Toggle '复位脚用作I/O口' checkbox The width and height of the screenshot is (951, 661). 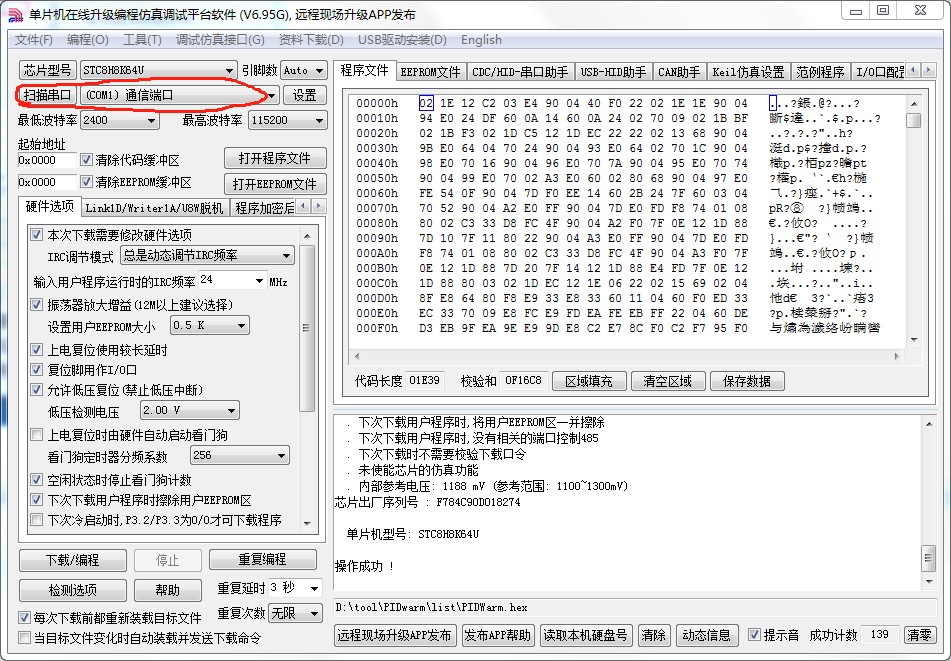pos(36,370)
